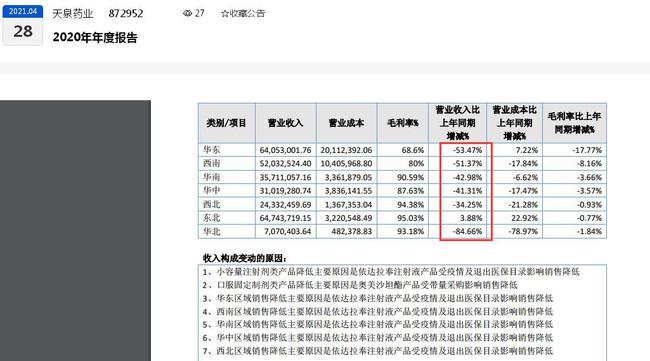The width and height of the screenshot is (650, 361).
Task: Select the 营业收入 column header
Action: pos(286,123)
